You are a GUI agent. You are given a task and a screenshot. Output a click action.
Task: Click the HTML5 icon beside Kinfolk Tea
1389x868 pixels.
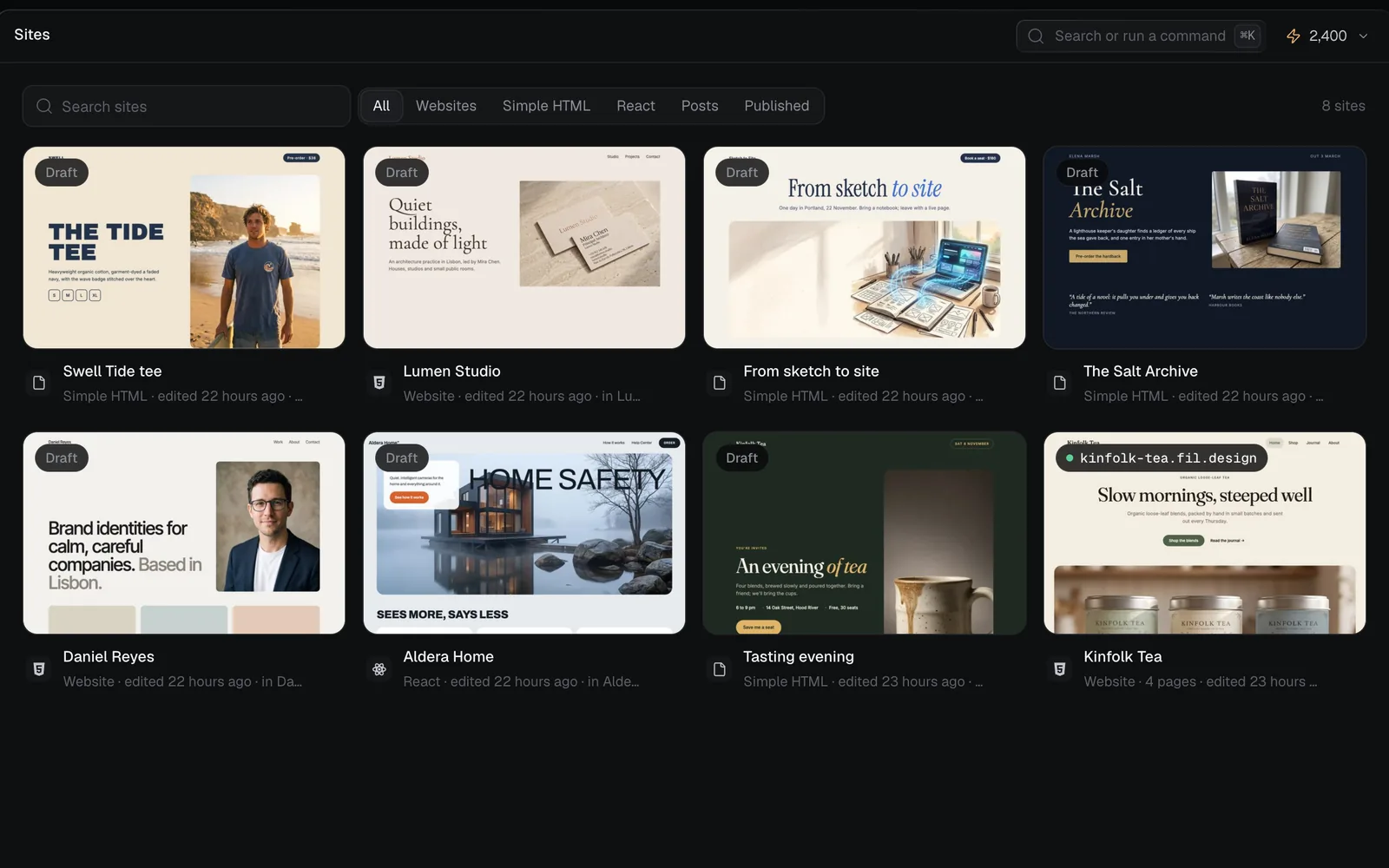[x=1060, y=669]
